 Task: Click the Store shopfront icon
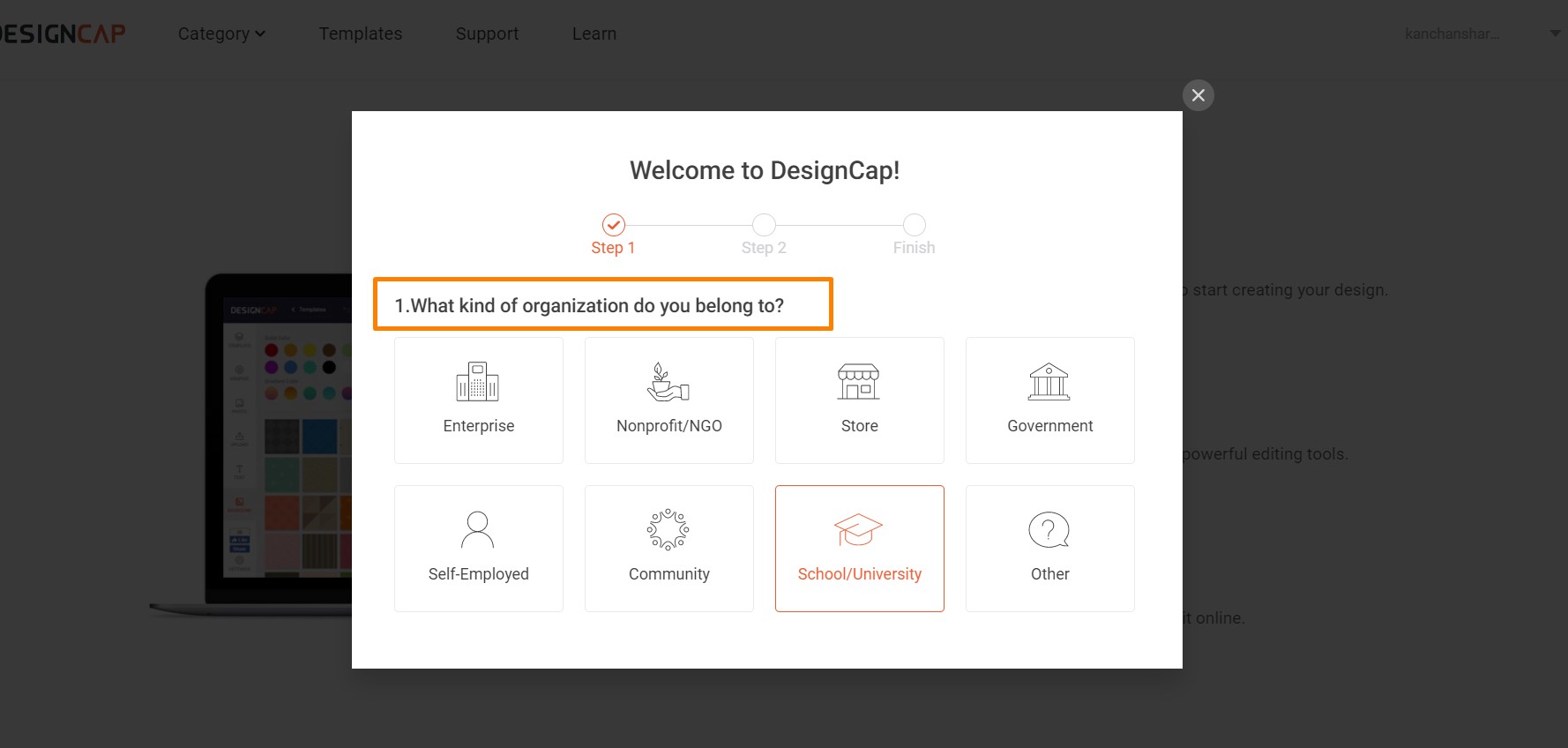click(x=859, y=382)
